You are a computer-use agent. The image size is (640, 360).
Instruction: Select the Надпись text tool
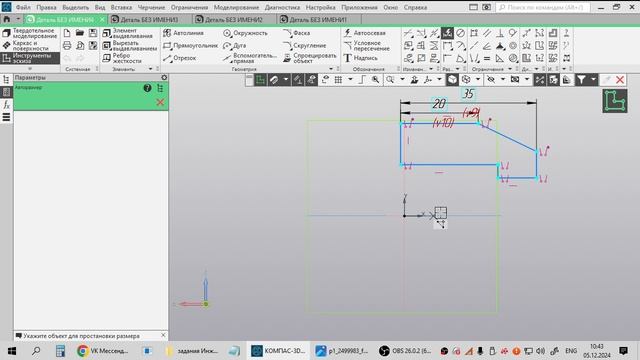[x=360, y=58]
